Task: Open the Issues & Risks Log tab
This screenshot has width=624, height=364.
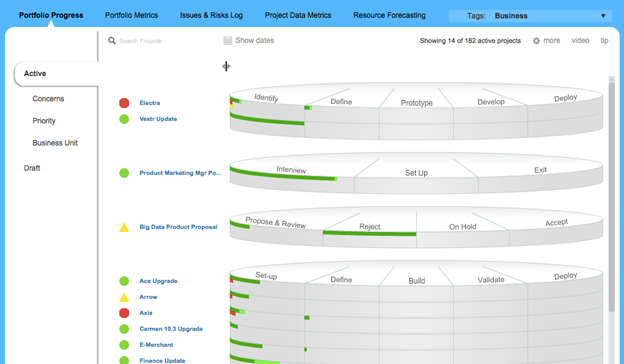Action: [x=211, y=15]
